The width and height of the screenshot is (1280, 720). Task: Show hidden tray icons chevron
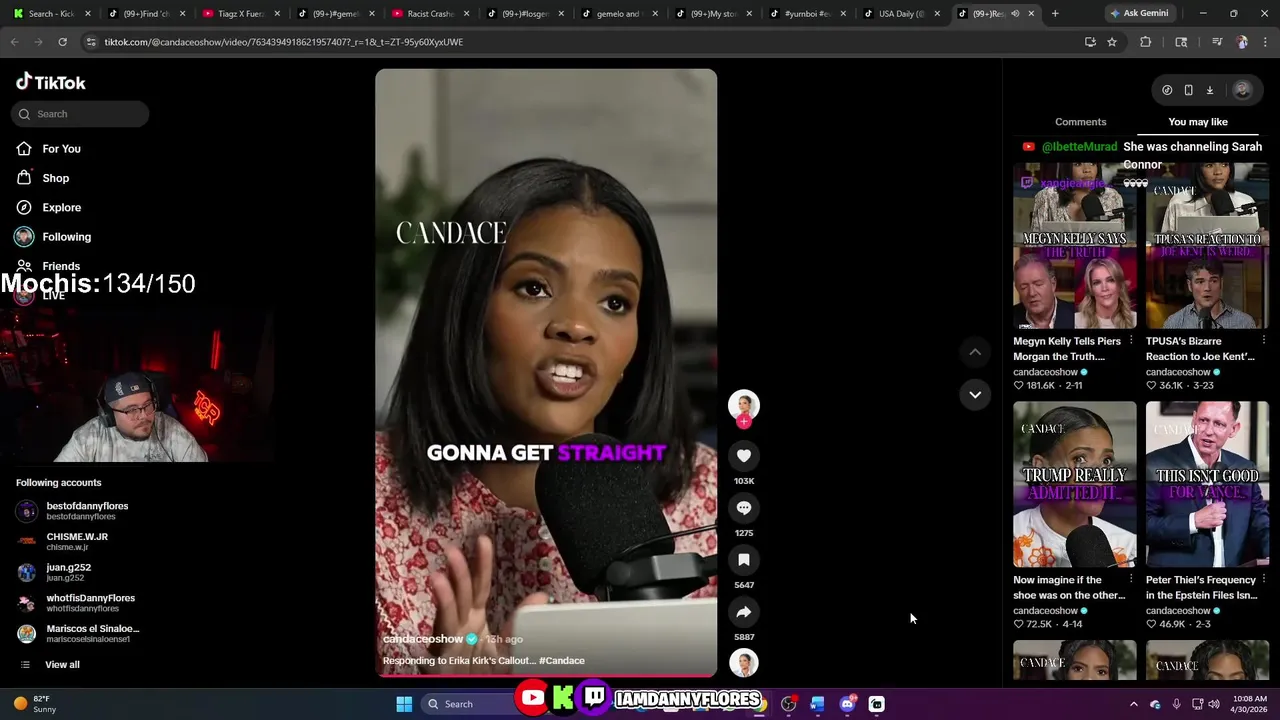(x=1133, y=704)
